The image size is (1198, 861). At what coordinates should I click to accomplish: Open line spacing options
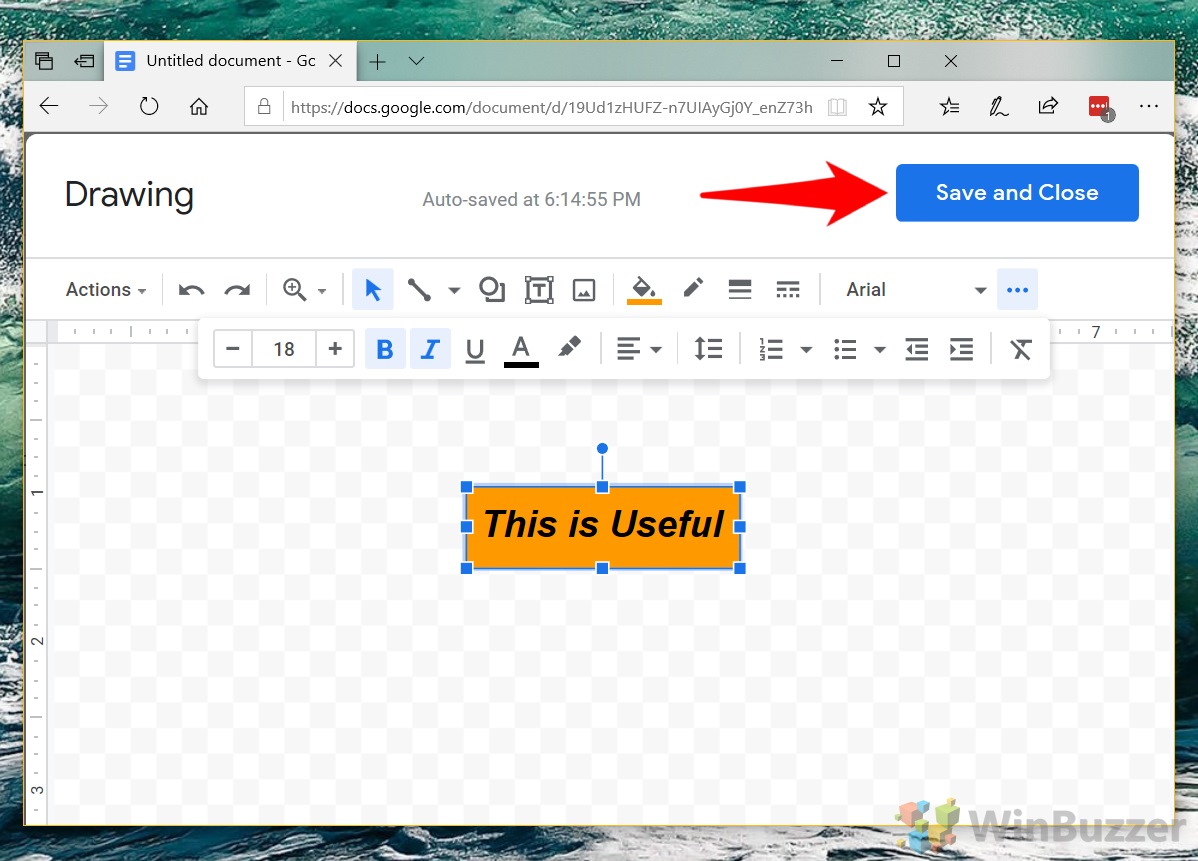(708, 349)
